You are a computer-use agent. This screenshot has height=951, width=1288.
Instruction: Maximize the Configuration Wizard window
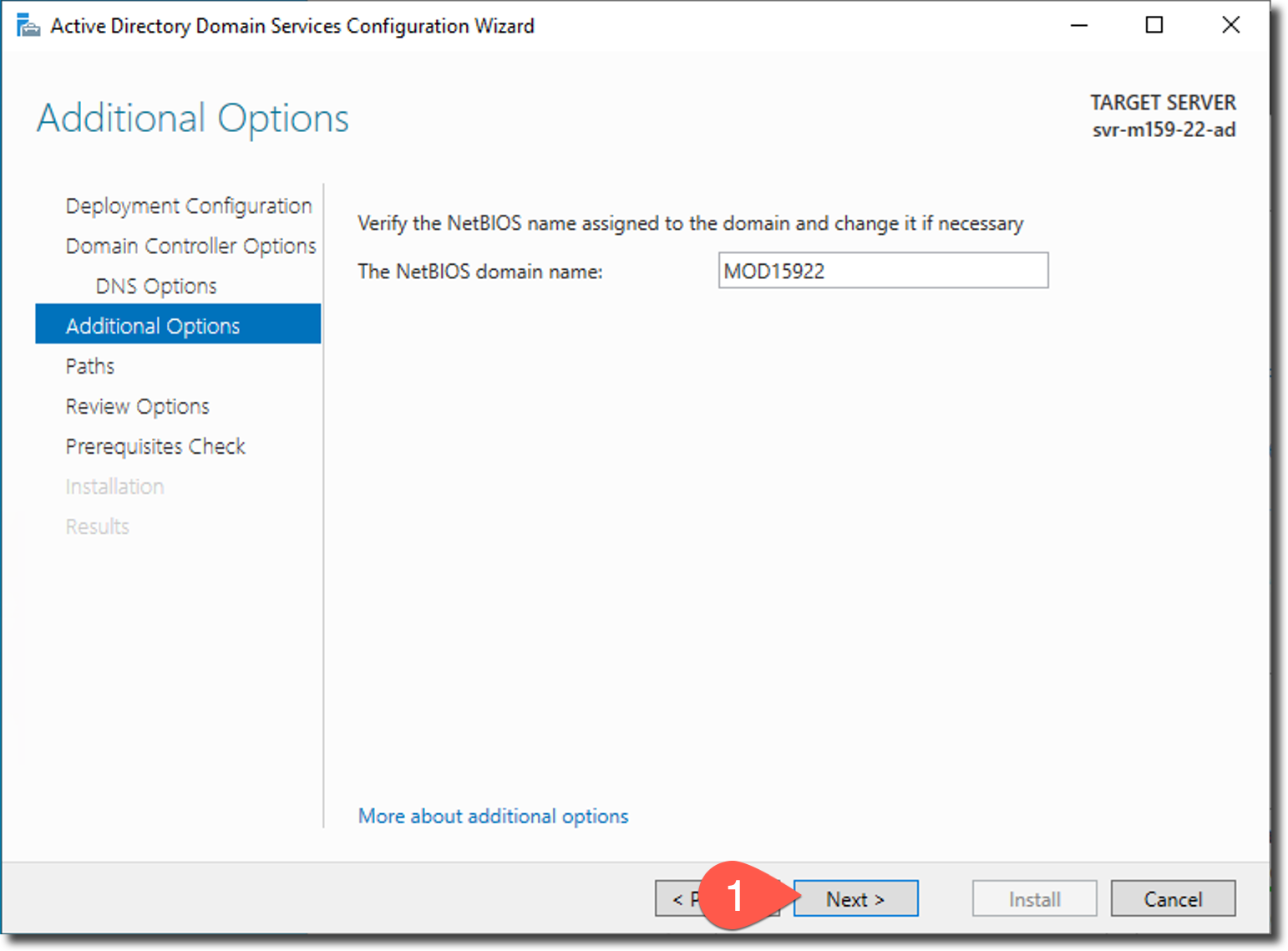tap(1154, 25)
